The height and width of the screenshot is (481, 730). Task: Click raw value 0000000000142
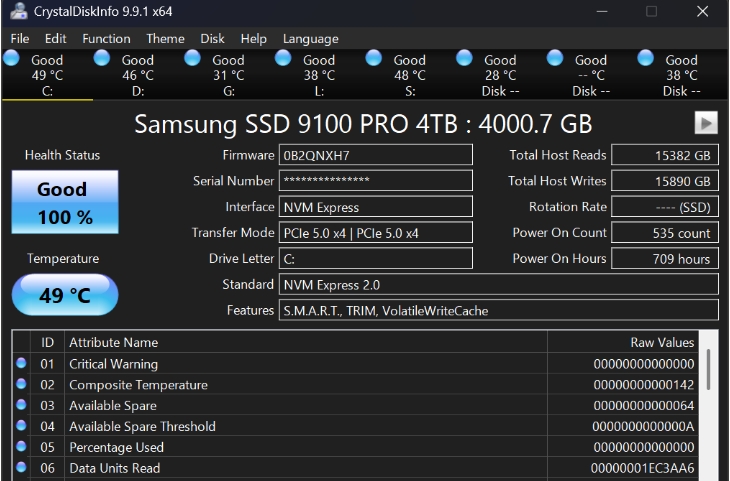point(643,385)
